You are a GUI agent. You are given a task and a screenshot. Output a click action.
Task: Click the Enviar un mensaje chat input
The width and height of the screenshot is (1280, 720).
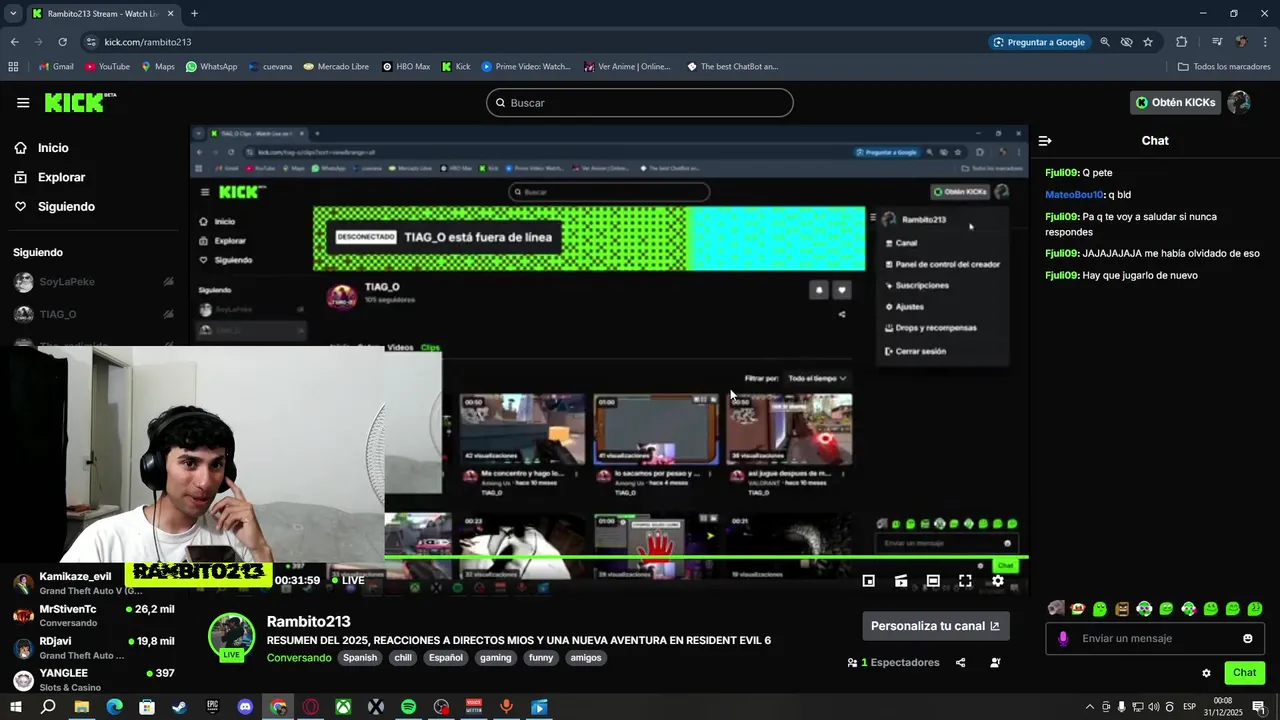click(1155, 638)
